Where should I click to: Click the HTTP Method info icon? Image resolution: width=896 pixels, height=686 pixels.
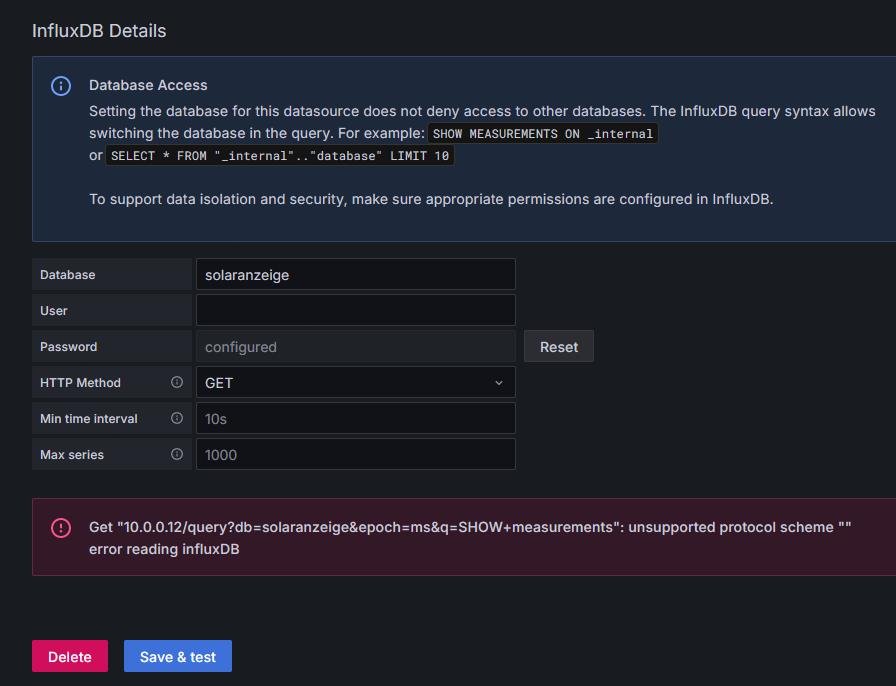[x=177, y=382]
